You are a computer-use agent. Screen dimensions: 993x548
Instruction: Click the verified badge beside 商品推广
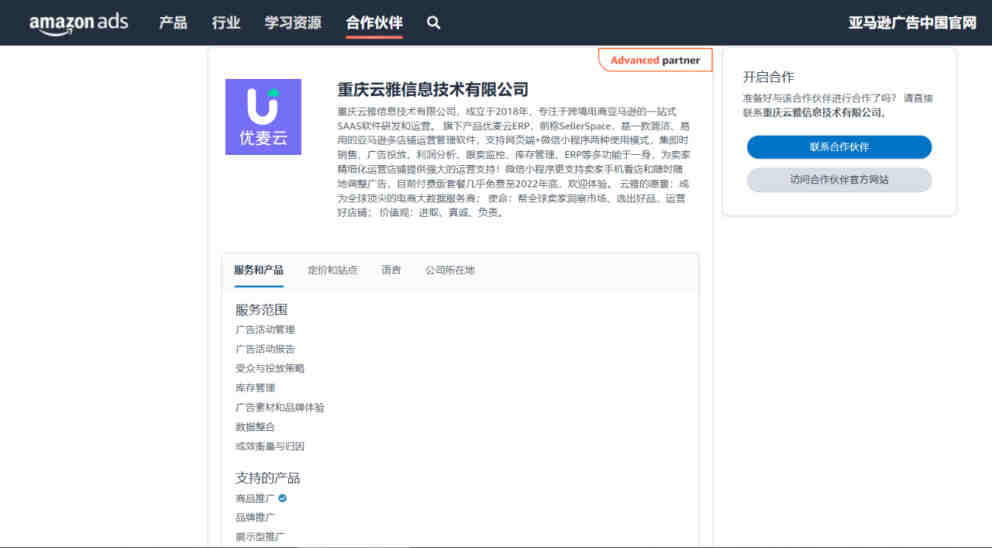pyautogui.click(x=282, y=499)
